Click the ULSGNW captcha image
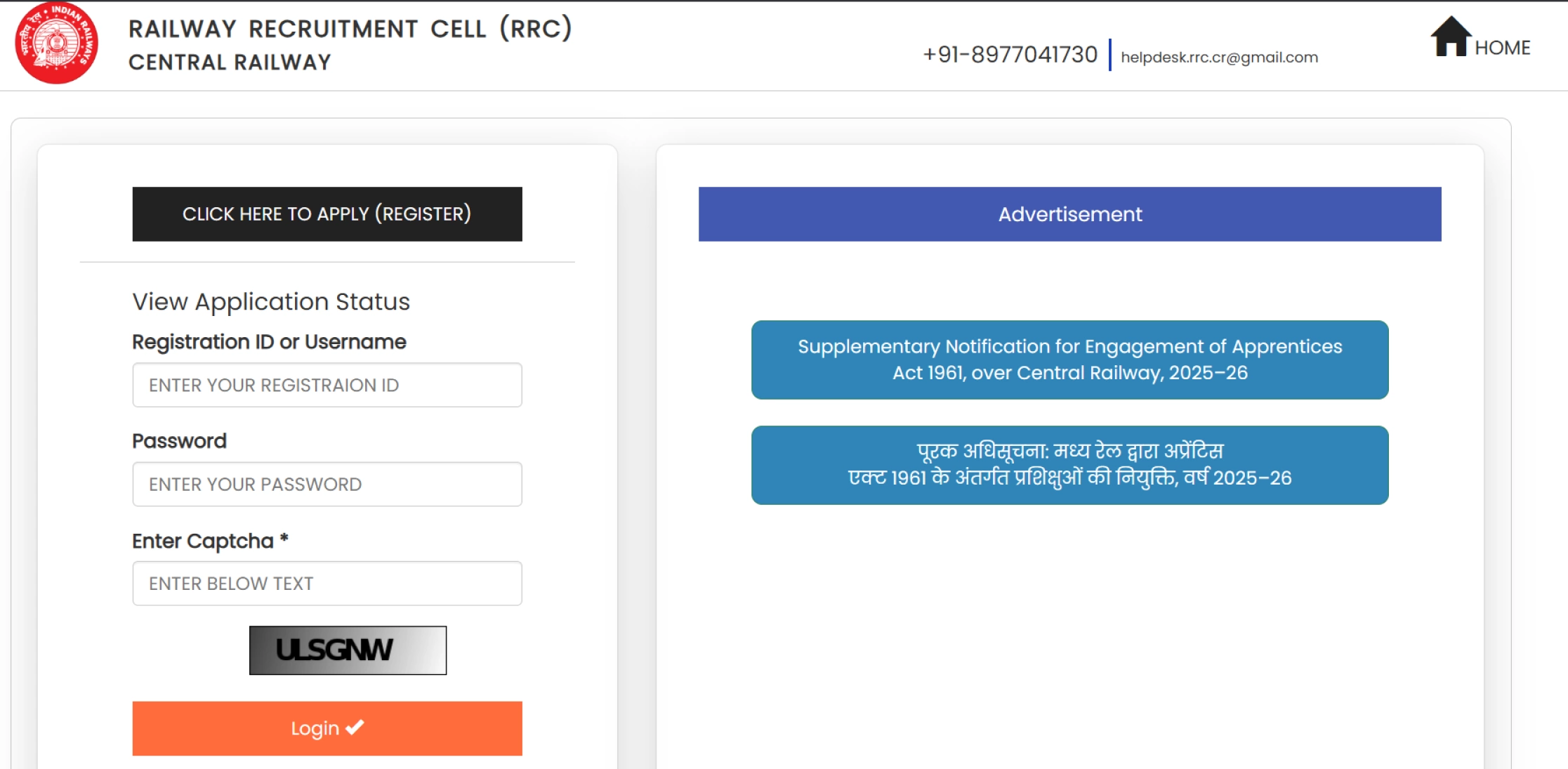The height and width of the screenshot is (769, 1568). click(347, 650)
